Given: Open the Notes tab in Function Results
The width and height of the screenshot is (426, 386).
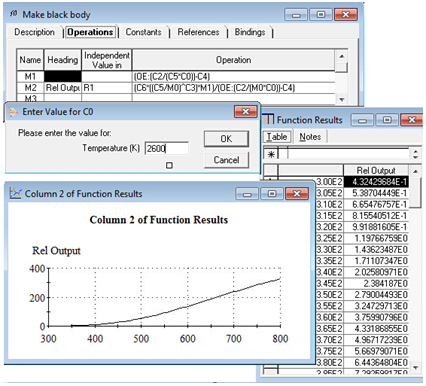Looking at the screenshot, I should pyautogui.click(x=310, y=137).
